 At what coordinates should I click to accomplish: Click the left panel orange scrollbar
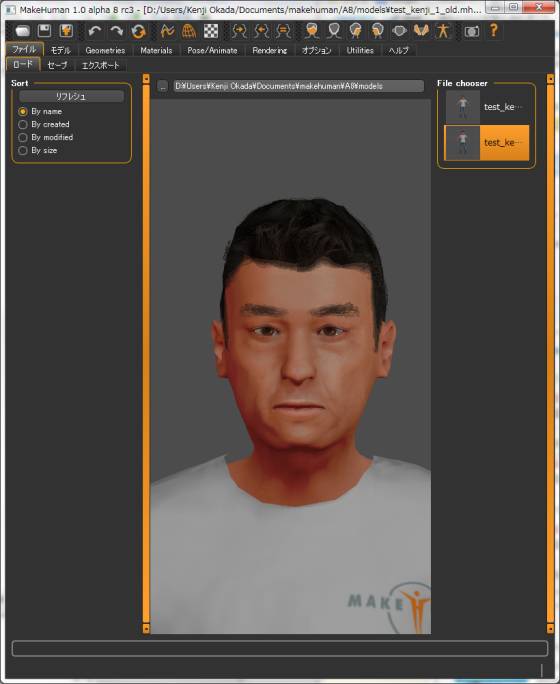146,353
